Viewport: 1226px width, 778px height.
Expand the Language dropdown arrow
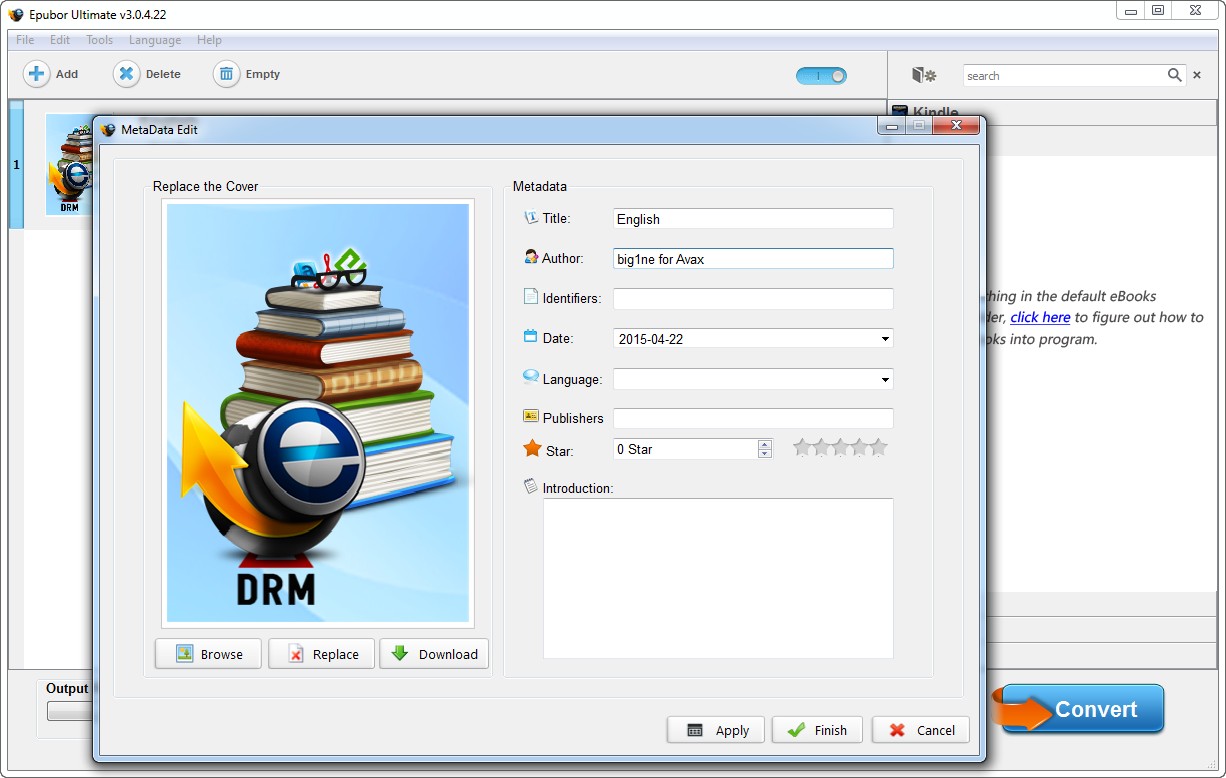pos(885,379)
